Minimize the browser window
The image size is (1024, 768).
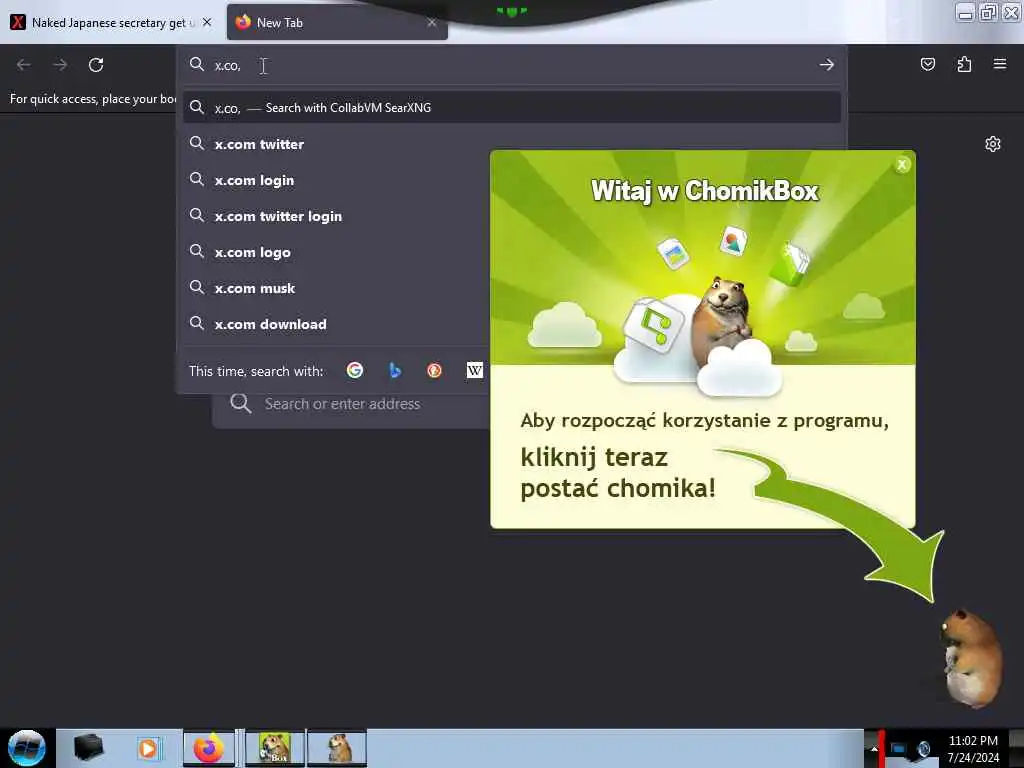click(965, 12)
